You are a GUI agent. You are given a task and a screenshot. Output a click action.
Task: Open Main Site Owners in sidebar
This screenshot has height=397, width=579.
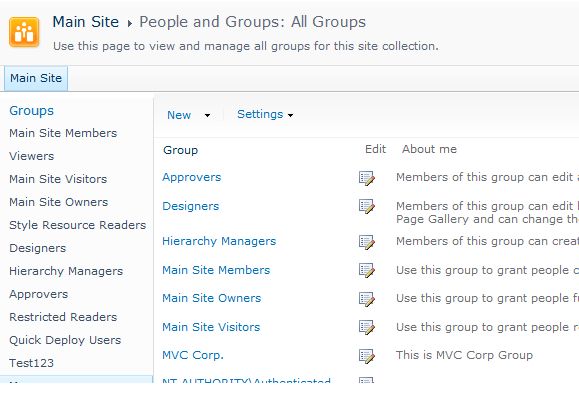pos(58,202)
